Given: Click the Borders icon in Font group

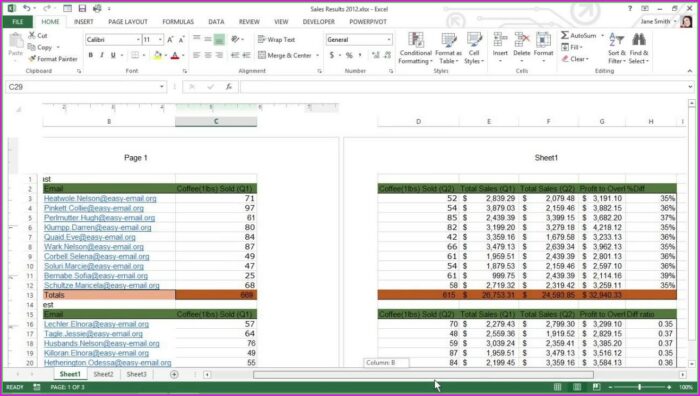Looking at the screenshot, I should click(x=135, y=55).
